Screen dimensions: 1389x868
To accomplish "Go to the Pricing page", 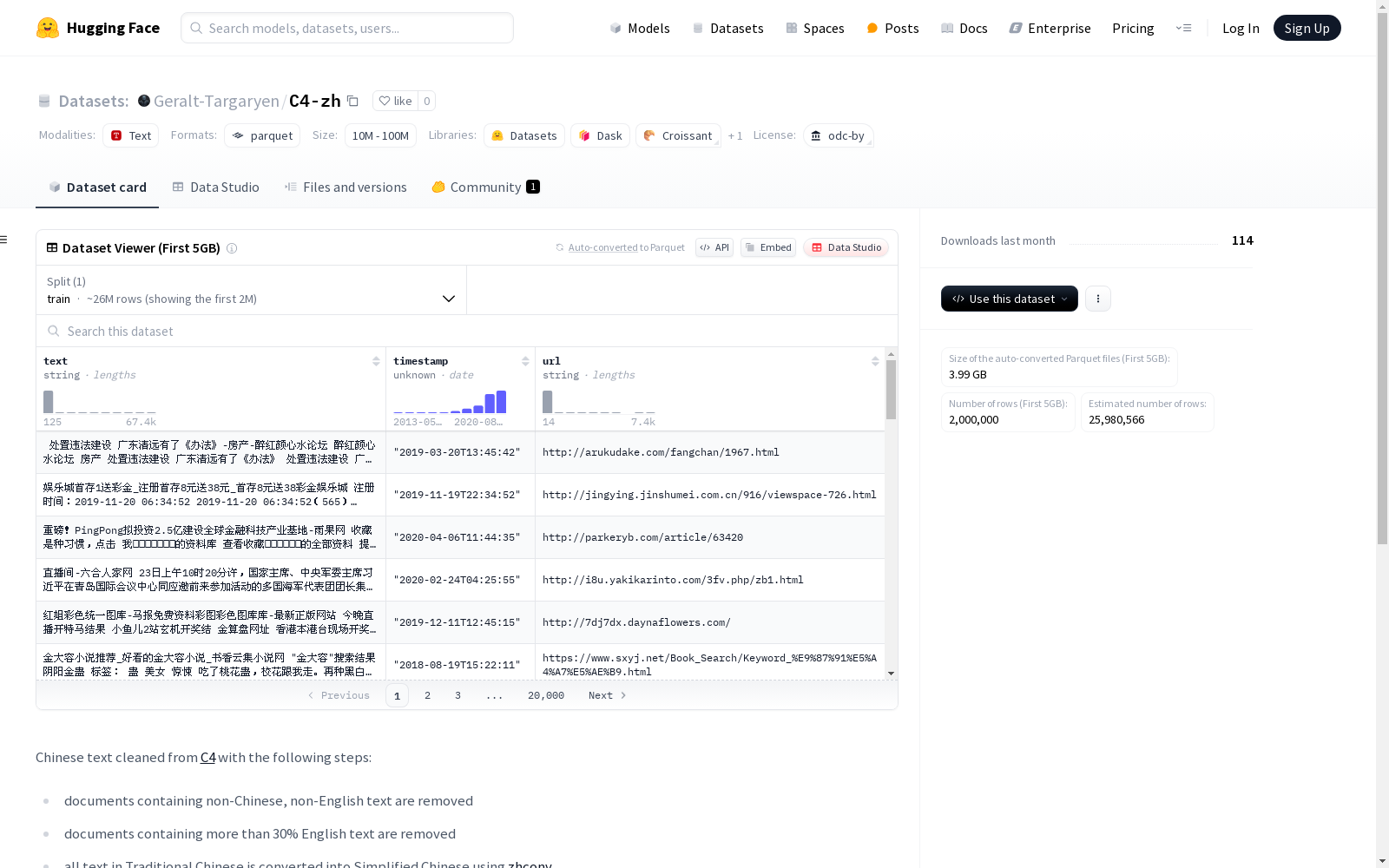I will 1133,28.
